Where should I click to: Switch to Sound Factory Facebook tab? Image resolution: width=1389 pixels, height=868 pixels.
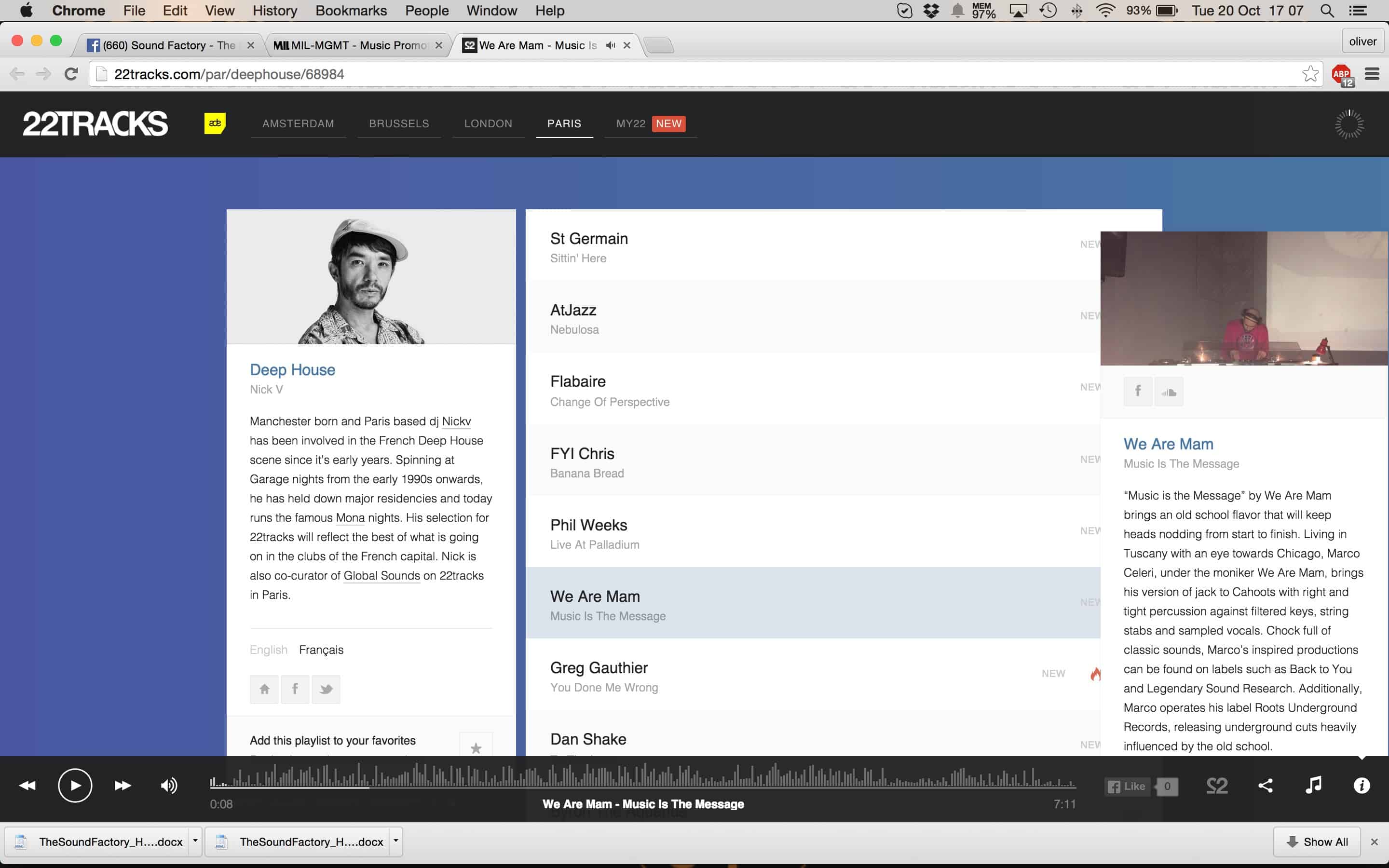(169, 45)
